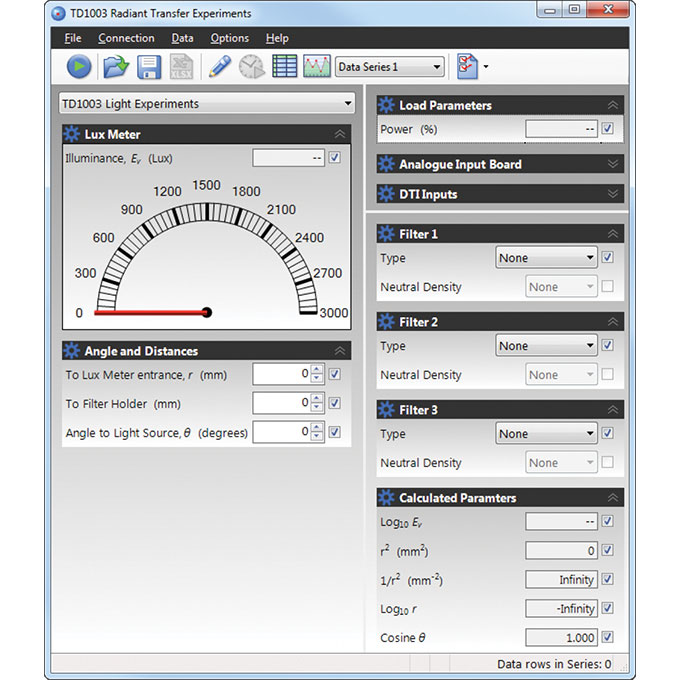Image resolution: width=680 pixels, height=680 pixels.
Task: Expand the Analogue Input Board panel
Action: [613, 164]
